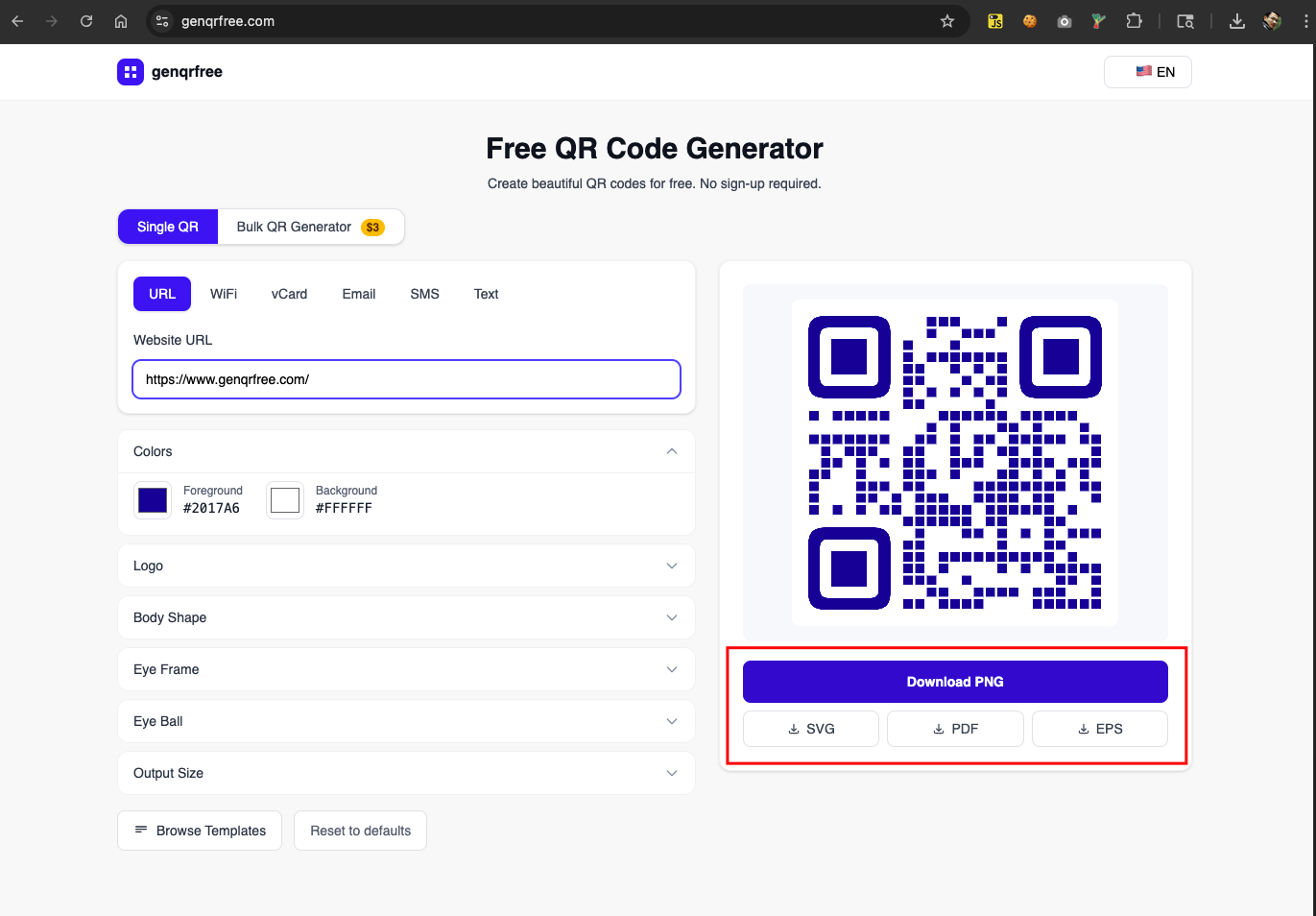The image size is (1316, 916).
Task: Expand the Eye Ball section
Action: click(406, 721)
